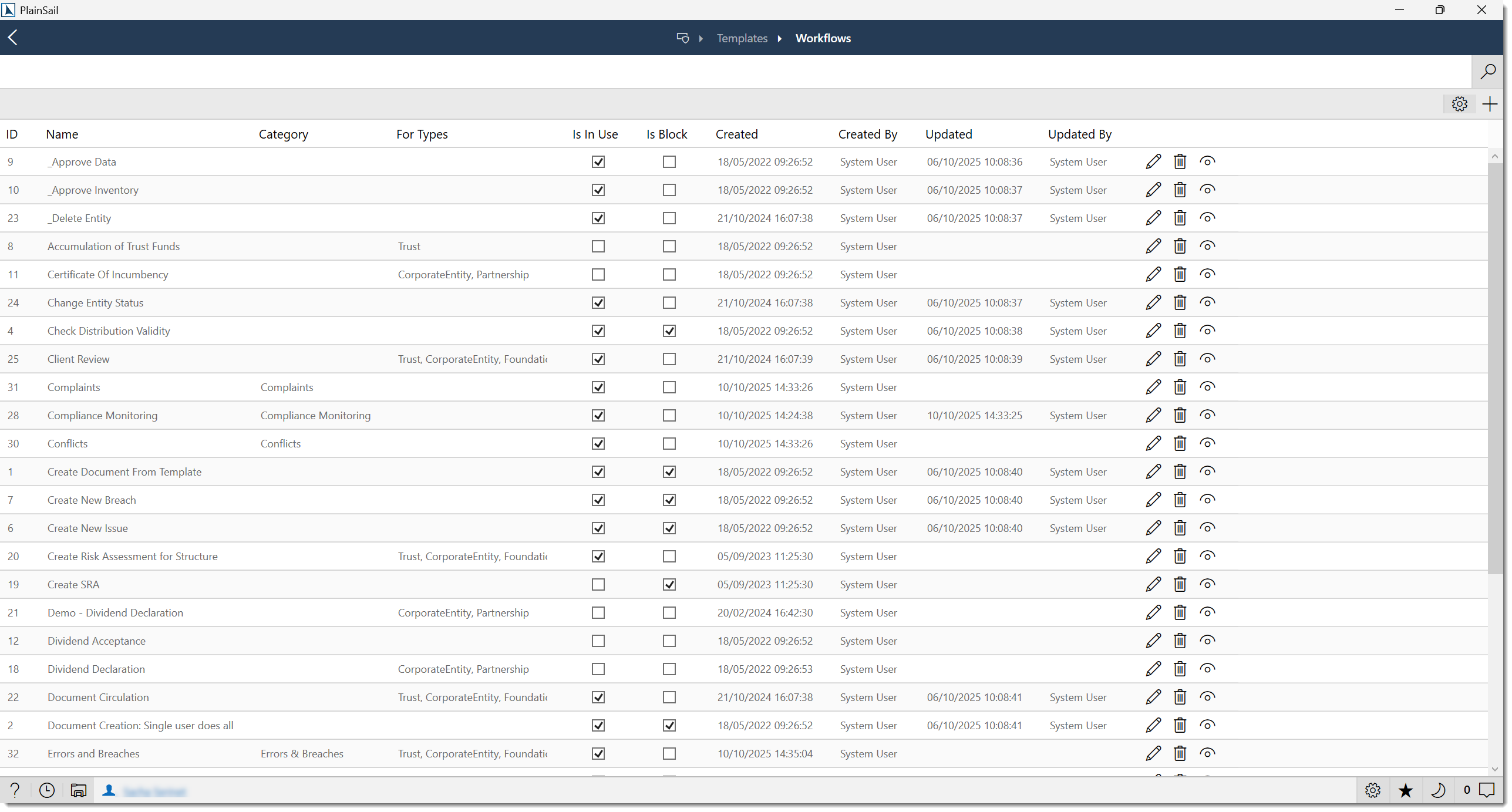The width and height of the screenshot is (1512, 812).
Task: Toggle dark mode with the moon icon
Action: tap(1439, 790)
